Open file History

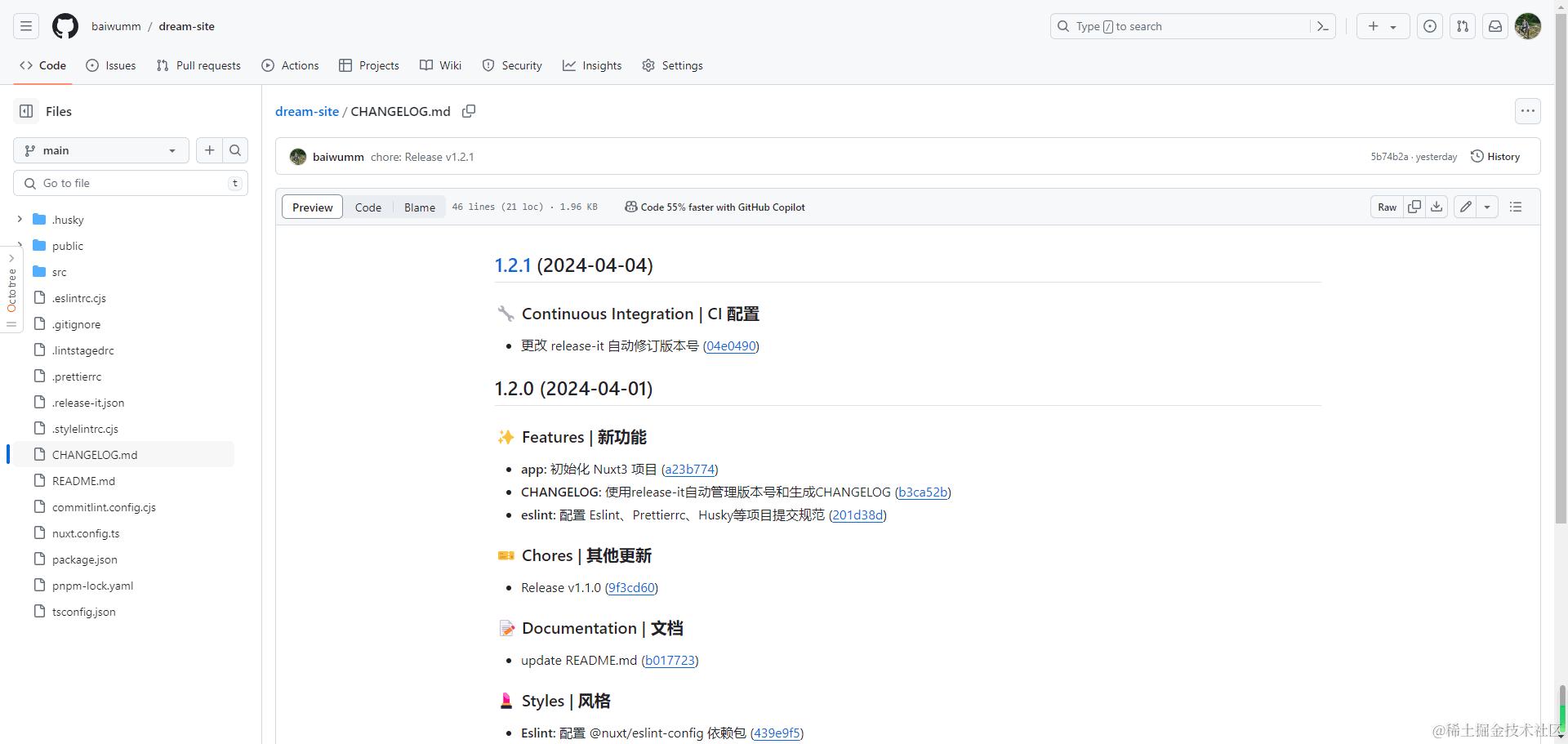click(x=1495, y=157)
